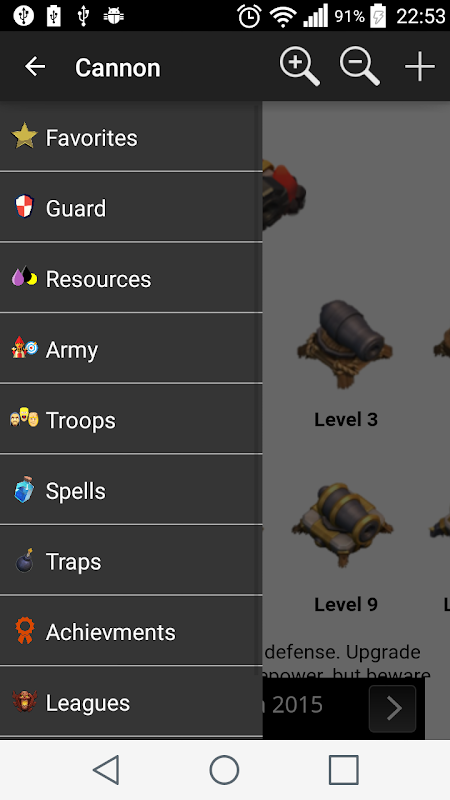This screenshot has height=800, width=450.
Task: Select the Level 9 cannon image
Action: point(343,526)
